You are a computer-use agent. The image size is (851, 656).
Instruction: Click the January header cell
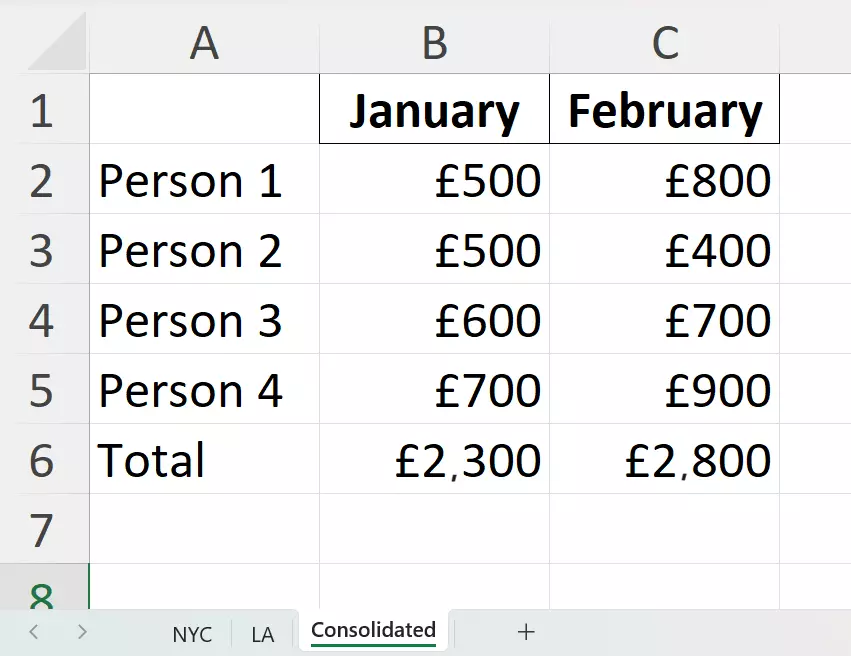click(x=433, y=110)
